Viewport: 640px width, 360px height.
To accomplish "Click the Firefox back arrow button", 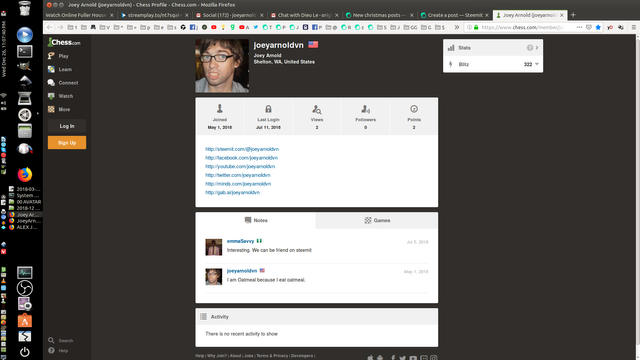I will [x=50, y=27].
